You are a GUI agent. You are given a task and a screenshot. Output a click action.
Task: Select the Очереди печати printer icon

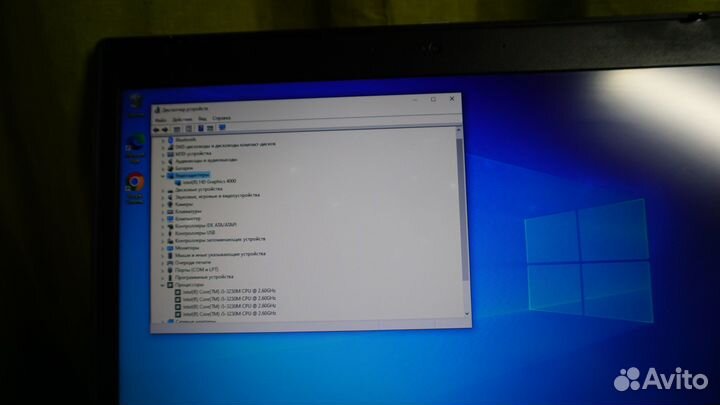[170, 263]
